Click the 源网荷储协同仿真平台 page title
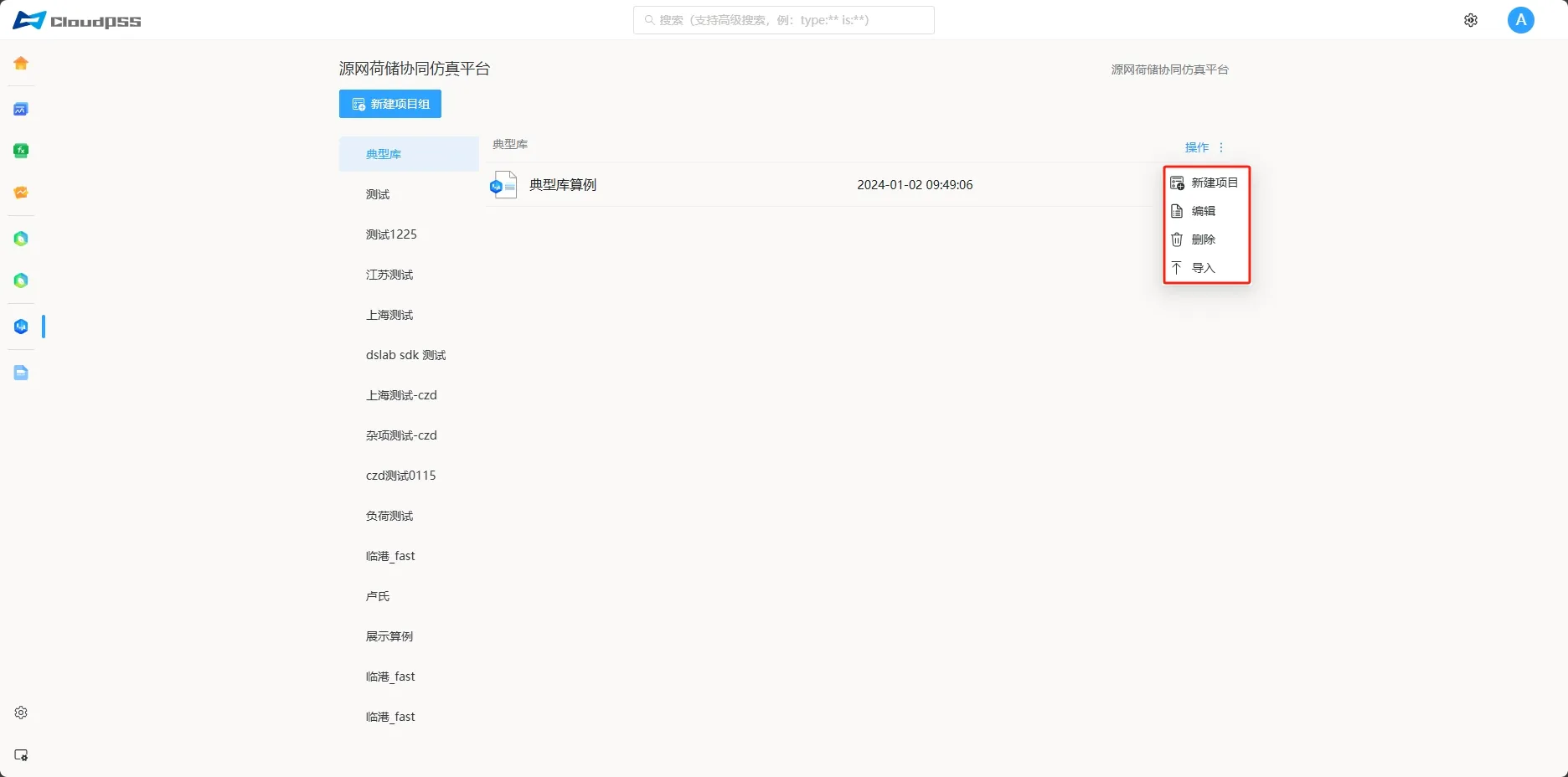 tap(415, 69)
